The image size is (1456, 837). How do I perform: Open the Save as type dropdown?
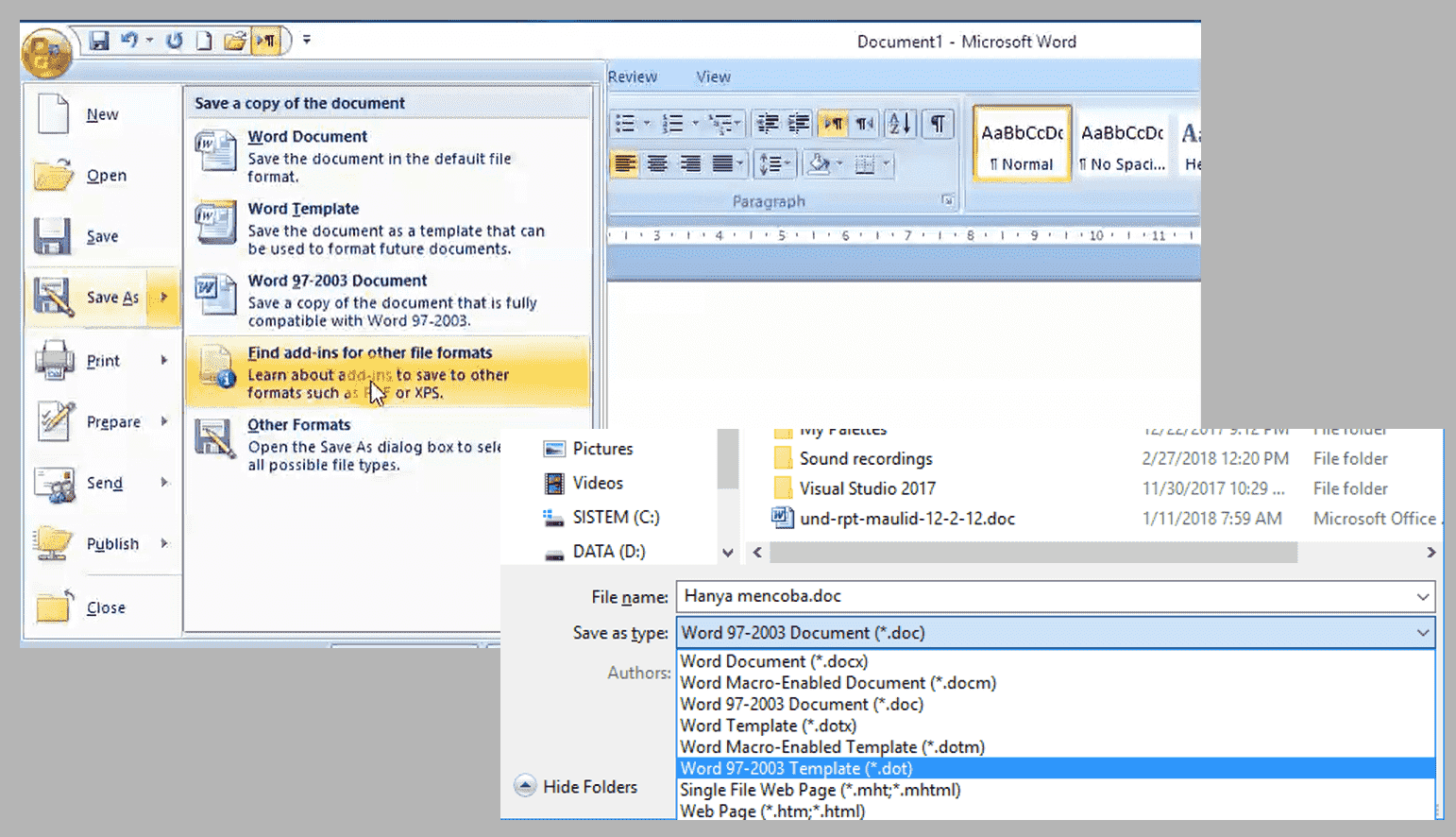pos(1421,632)
